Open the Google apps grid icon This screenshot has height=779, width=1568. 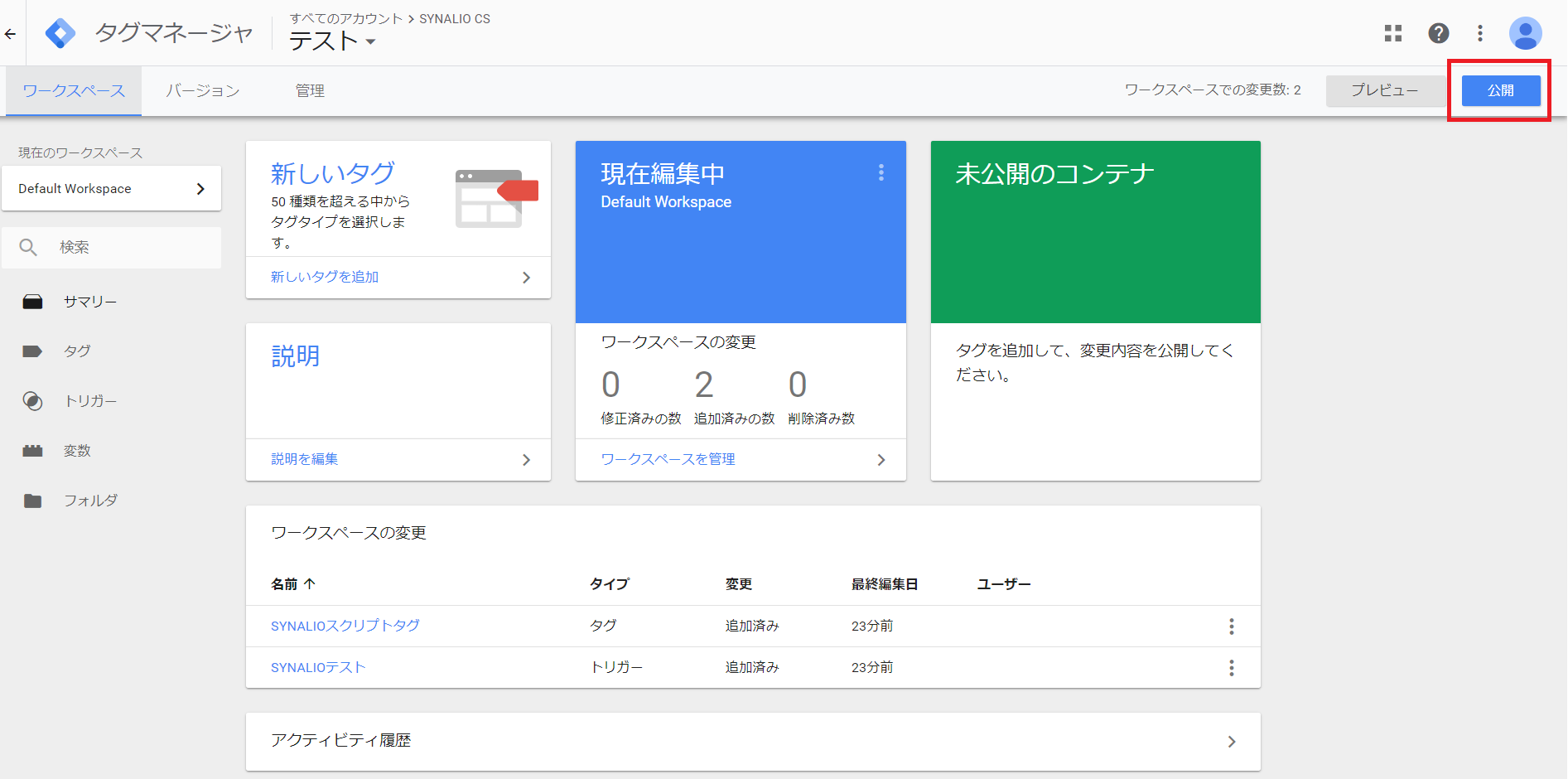[x=1393, y=33]
